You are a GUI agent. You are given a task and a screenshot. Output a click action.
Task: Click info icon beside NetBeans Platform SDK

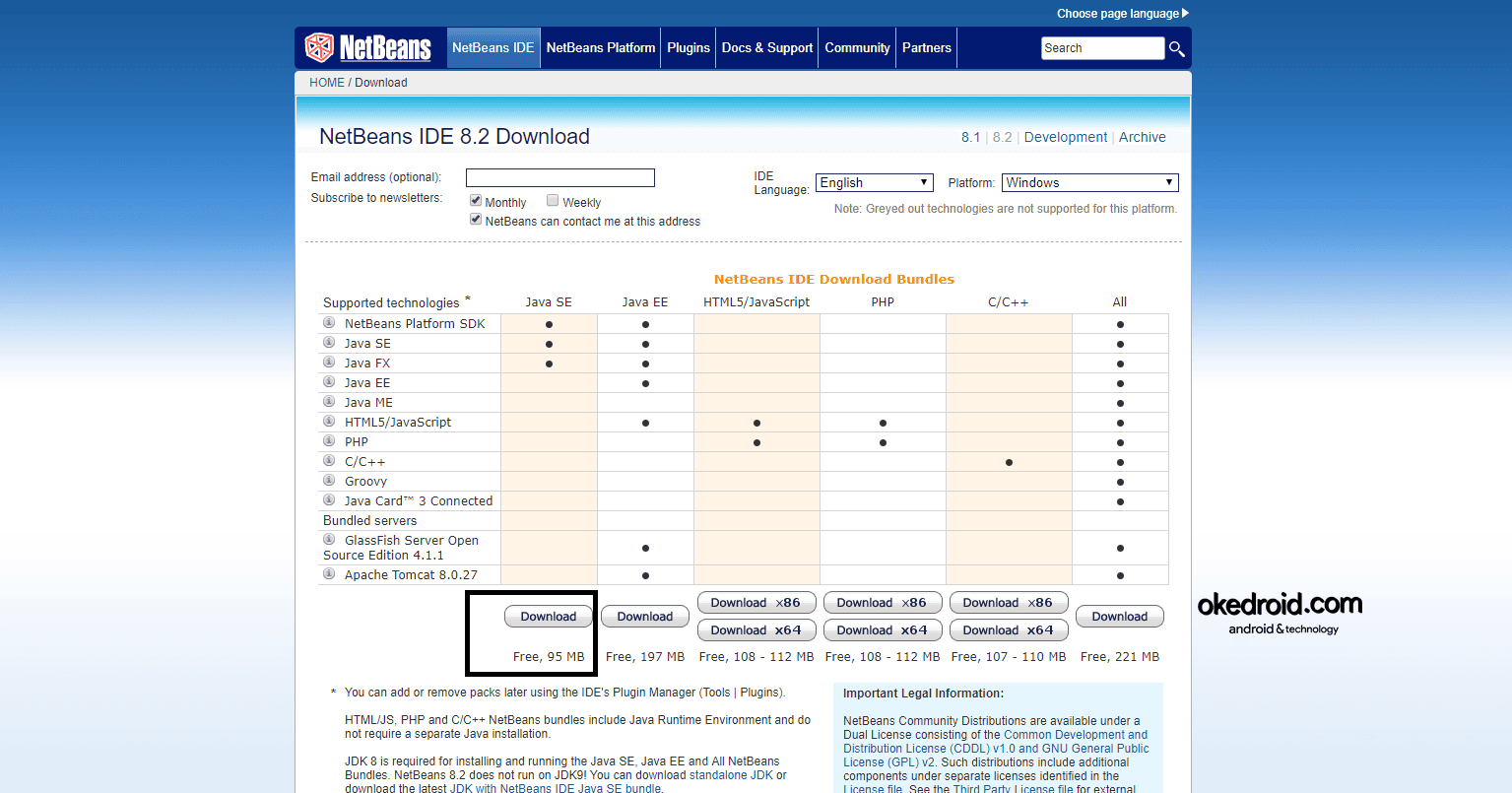click(x=329, y=322)
